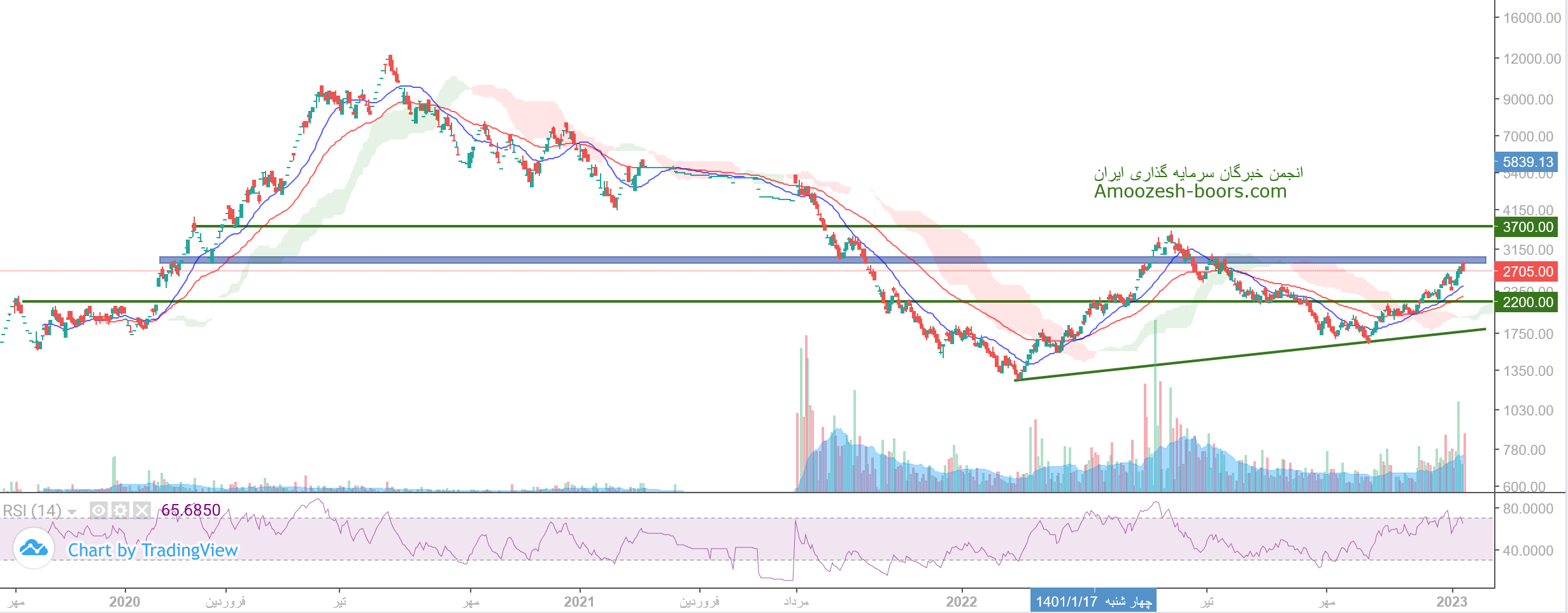Click the 12000.00 price scale label
The image size is (1568, 613).
point(1531,59)
